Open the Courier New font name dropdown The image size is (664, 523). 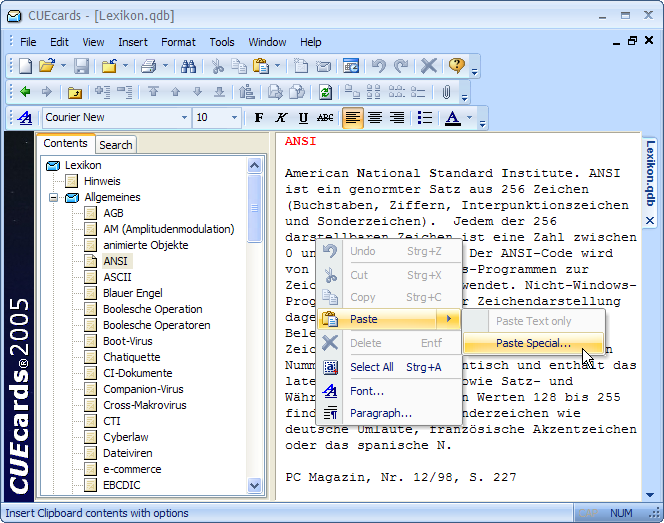(x=184, y=118)
